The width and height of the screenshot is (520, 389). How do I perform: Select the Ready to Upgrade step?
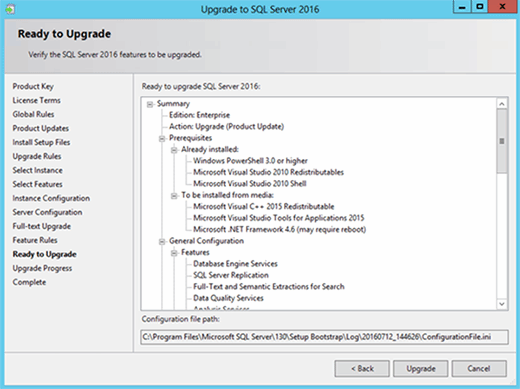45,254
